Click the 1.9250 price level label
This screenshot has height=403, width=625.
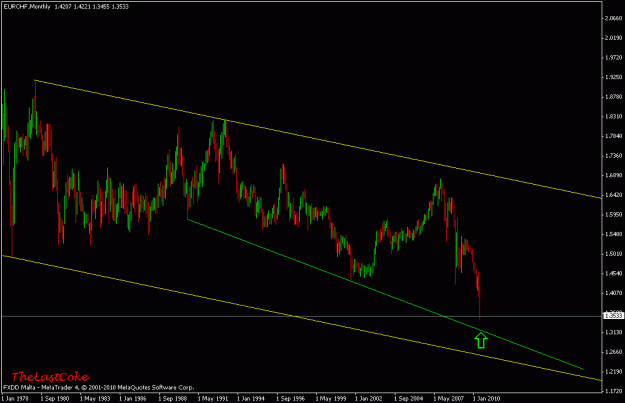pyautogui.click(x=613, y=77)
